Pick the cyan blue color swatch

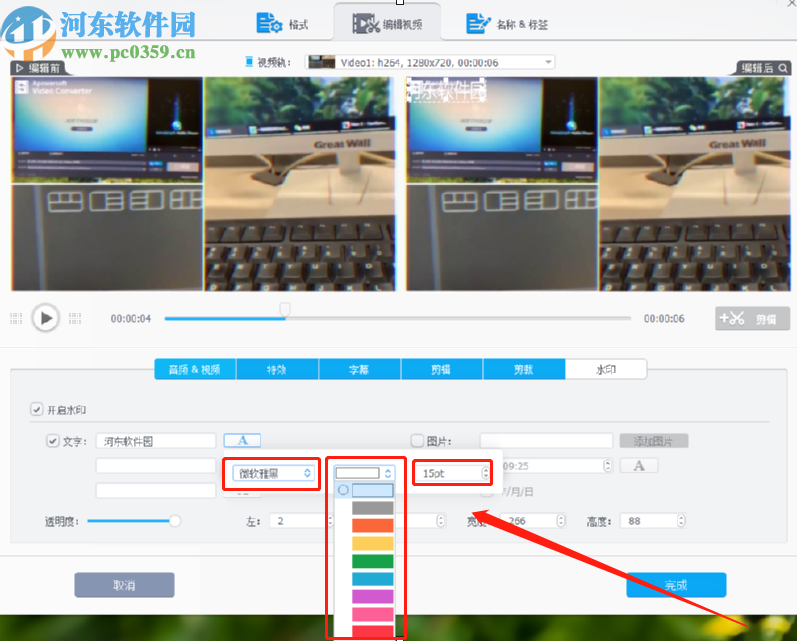tap(373, 579)
